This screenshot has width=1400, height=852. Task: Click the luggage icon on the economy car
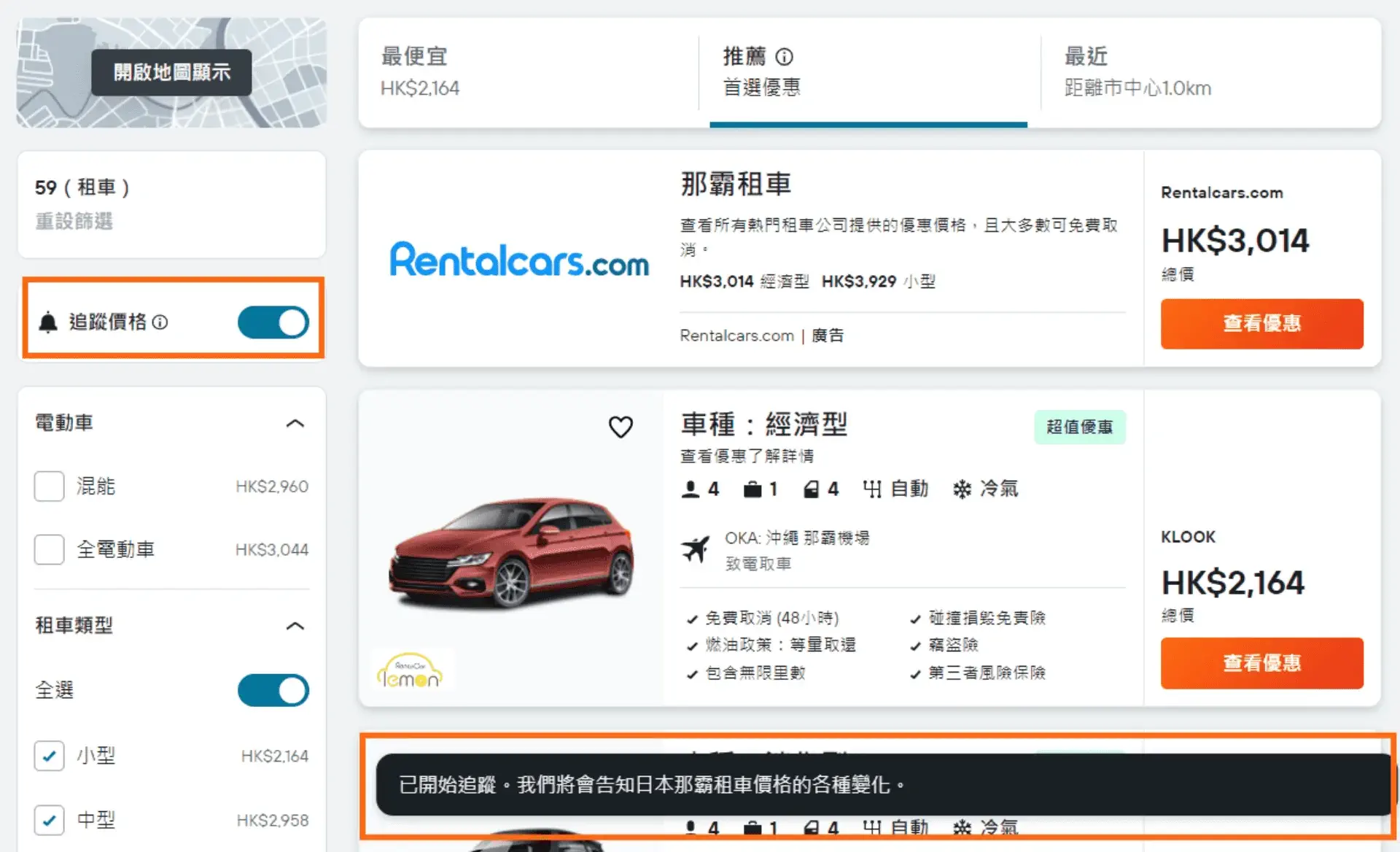(x=752, y=489)
